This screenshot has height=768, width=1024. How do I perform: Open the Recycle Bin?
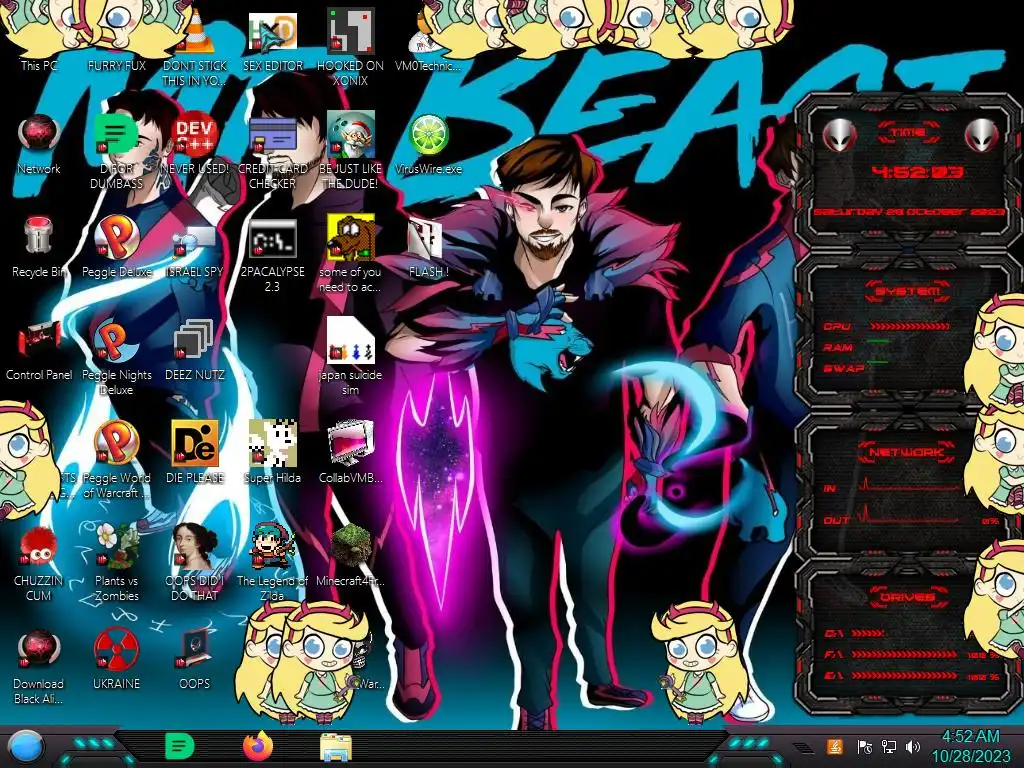(39, 236)
